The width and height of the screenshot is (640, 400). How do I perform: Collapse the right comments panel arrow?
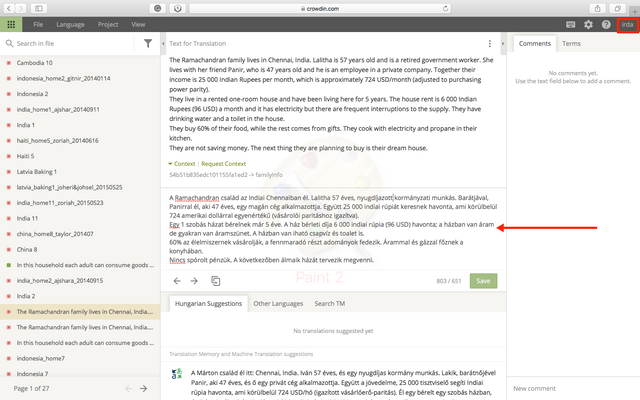pyautogui.click(x=503, y=43)
